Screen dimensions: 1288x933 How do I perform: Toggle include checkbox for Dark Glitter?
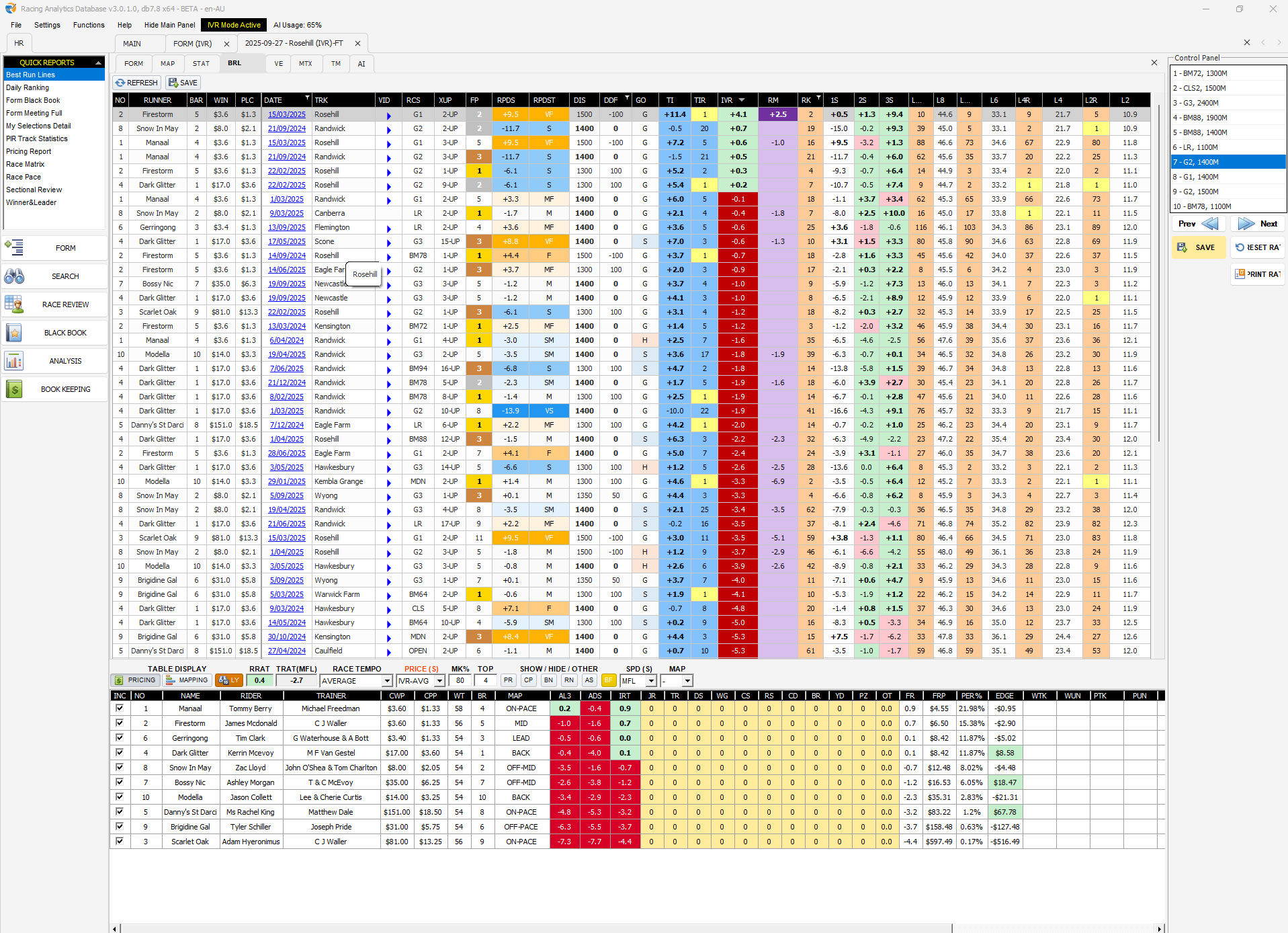[x=120, y=752]
